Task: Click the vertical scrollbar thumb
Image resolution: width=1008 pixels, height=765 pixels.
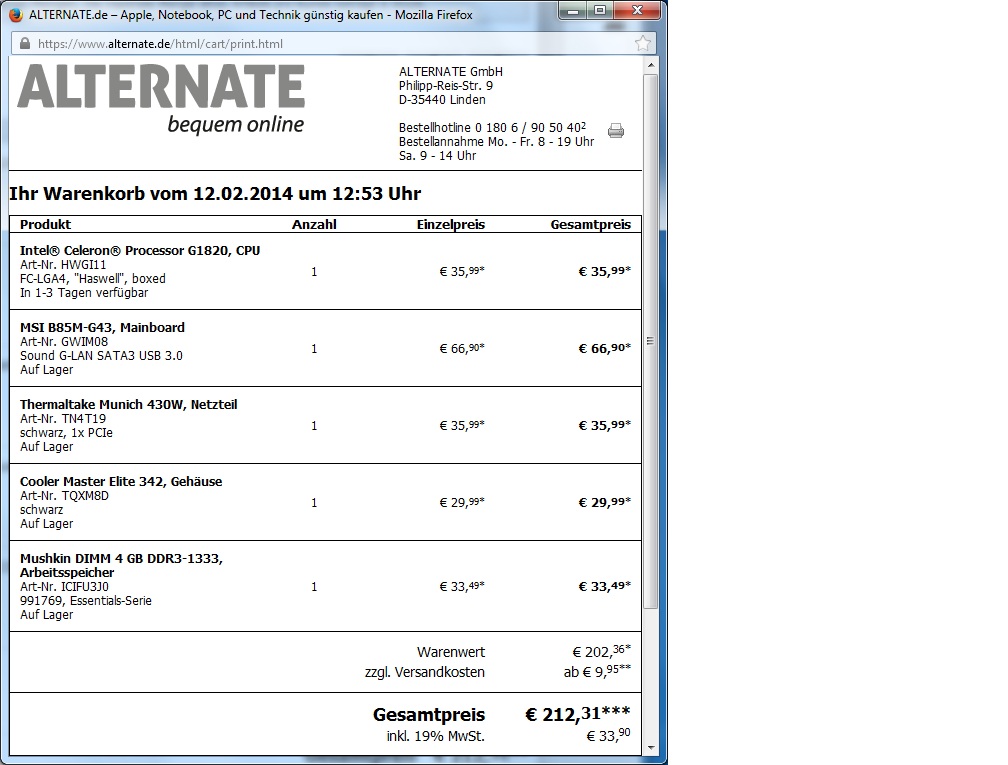Action: click(651, 341)
